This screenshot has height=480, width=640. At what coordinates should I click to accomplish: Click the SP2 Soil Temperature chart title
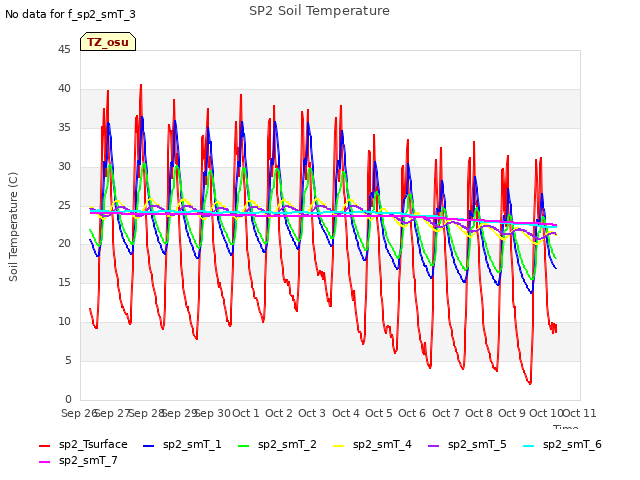click(x=319, y=11)
